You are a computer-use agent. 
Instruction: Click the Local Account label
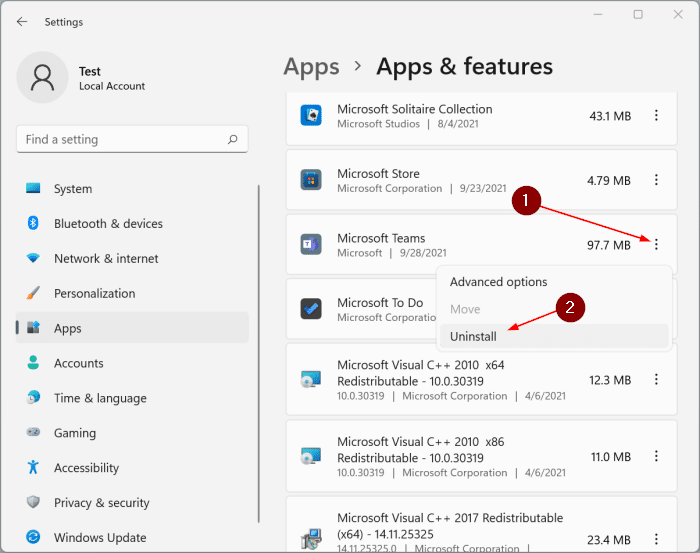tap(112, 86)
